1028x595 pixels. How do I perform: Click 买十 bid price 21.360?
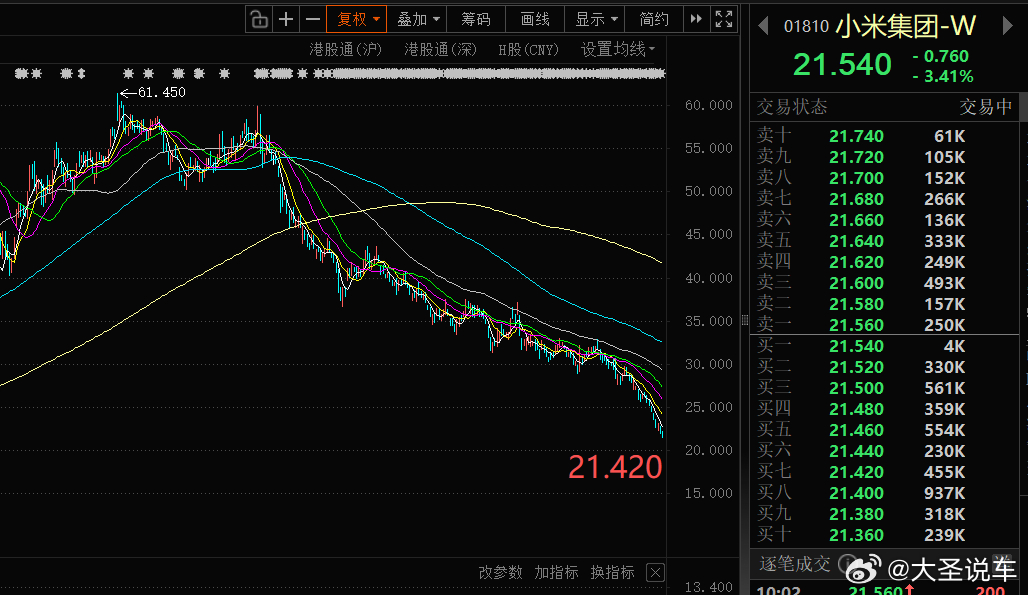pos(856,535)
